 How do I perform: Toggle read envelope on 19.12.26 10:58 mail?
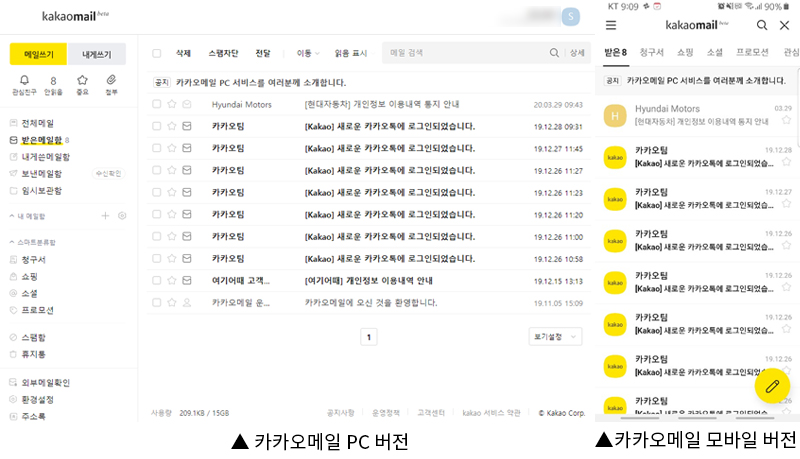tap(187, 259)
